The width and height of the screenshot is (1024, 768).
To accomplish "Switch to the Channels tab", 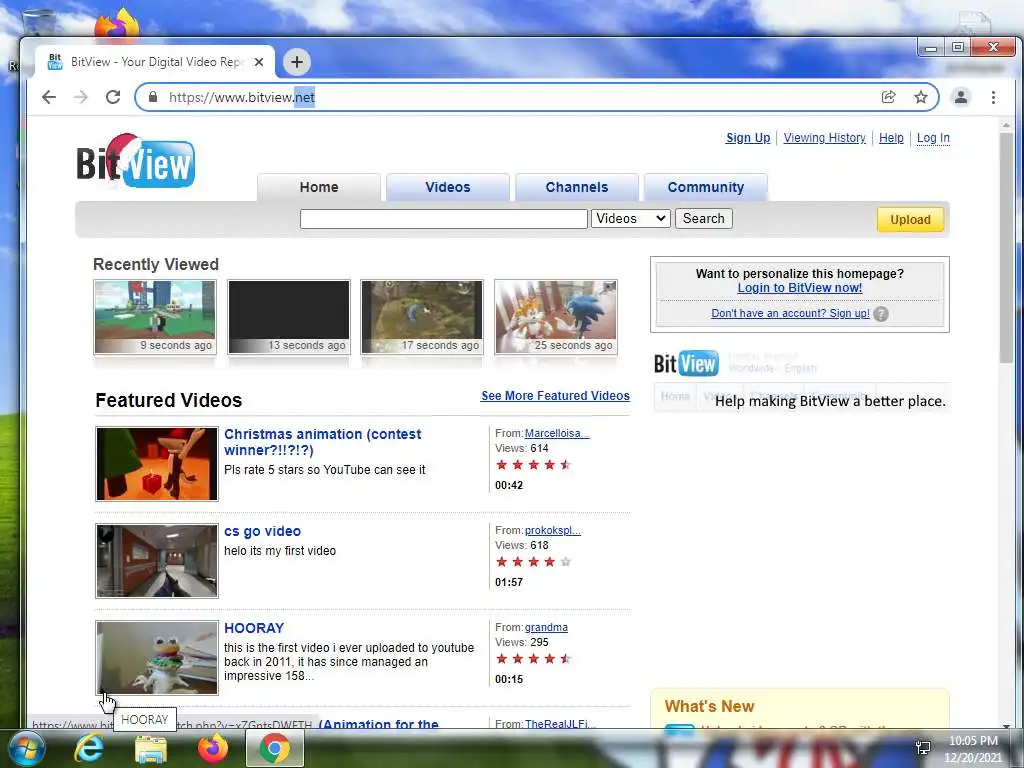I will pos(577,187).
